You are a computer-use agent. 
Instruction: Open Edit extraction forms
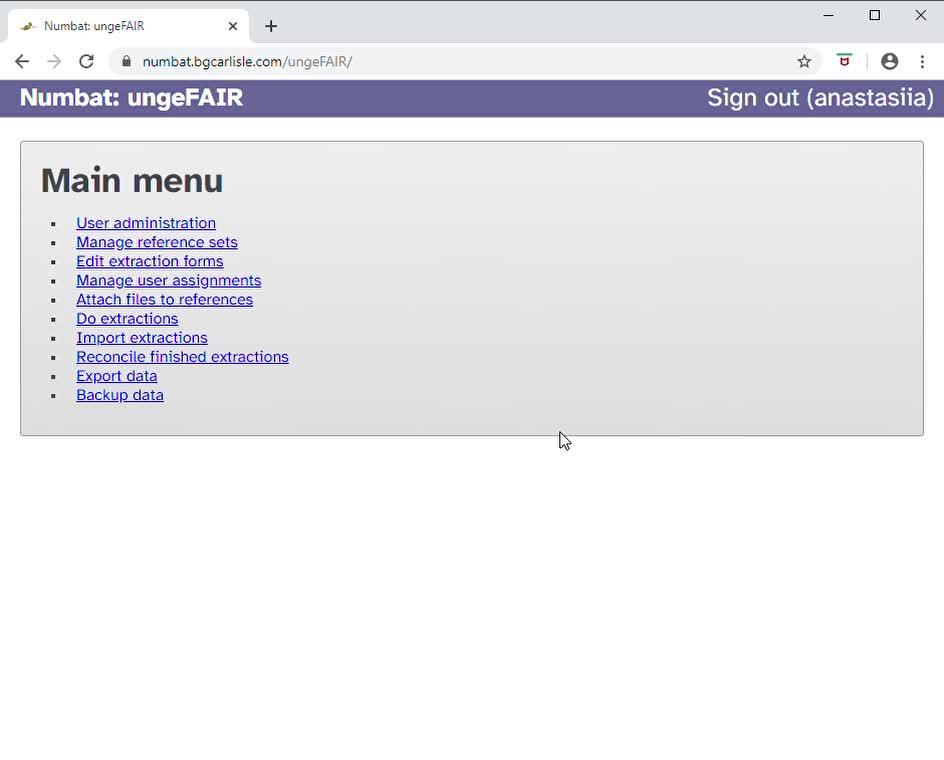point(150,261)
